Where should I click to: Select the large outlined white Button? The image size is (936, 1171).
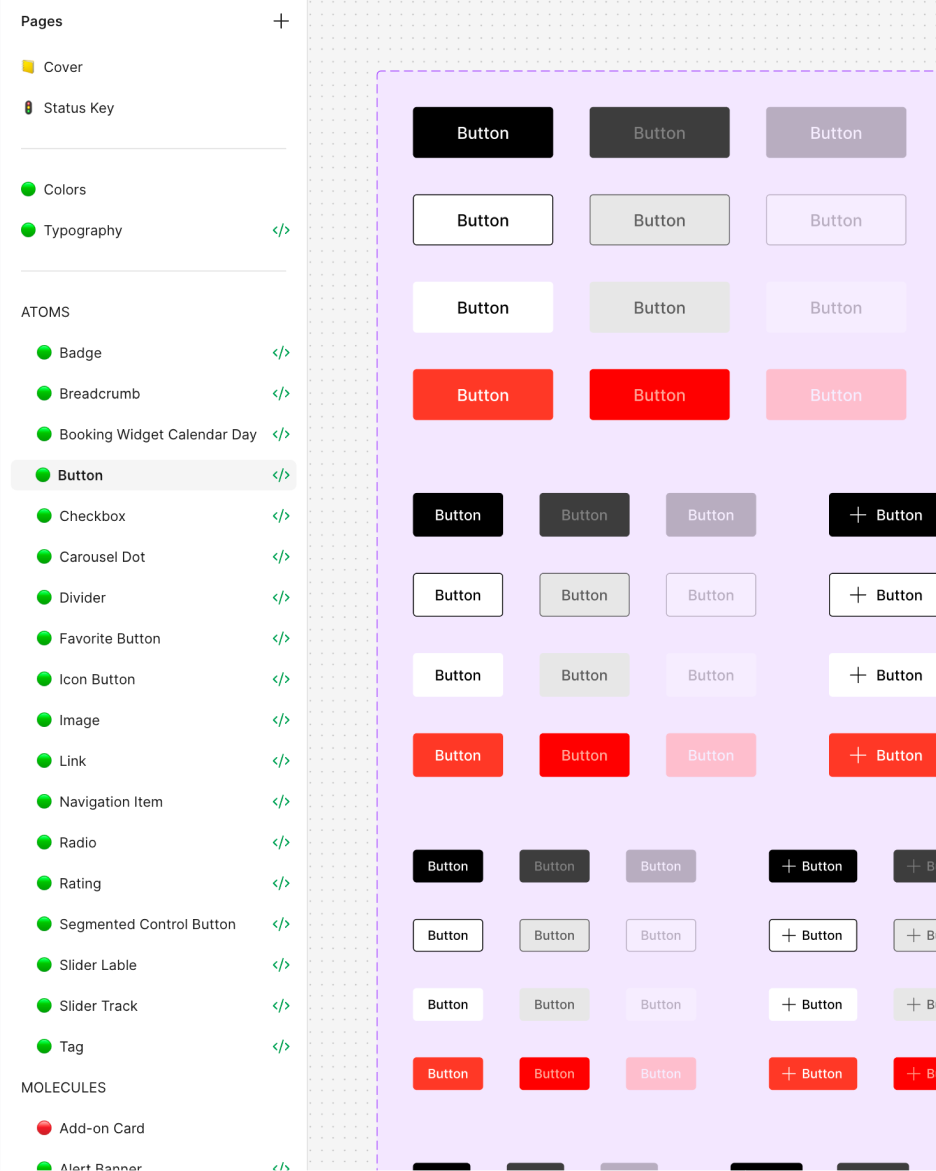tap(483, 220)
